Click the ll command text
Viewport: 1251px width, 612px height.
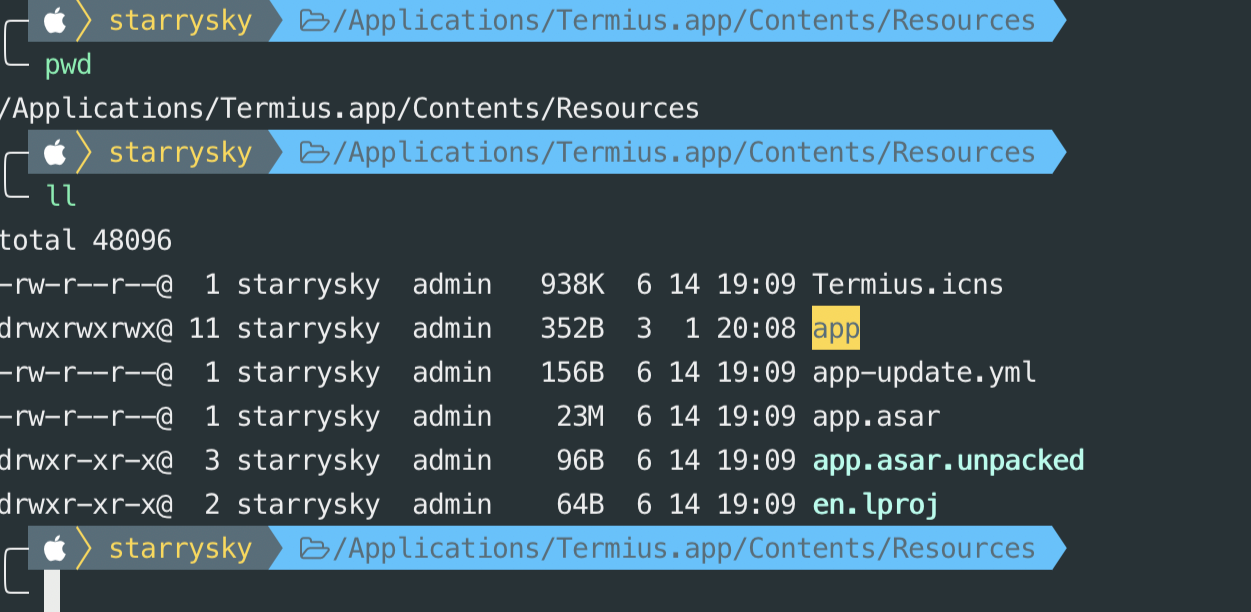tap(61, 195)
